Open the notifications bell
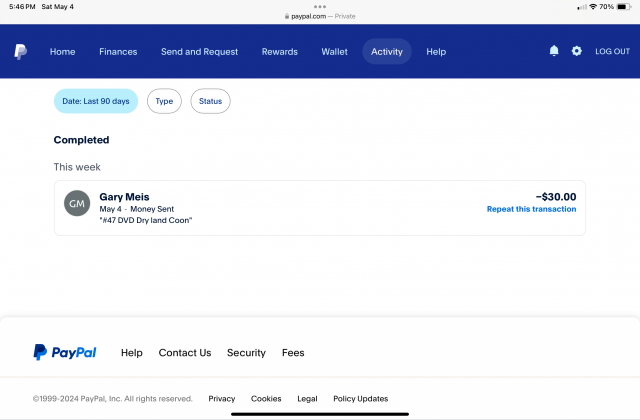Image resolution: width=640 pixels, height=420 pixels. (x=554, y=51)
